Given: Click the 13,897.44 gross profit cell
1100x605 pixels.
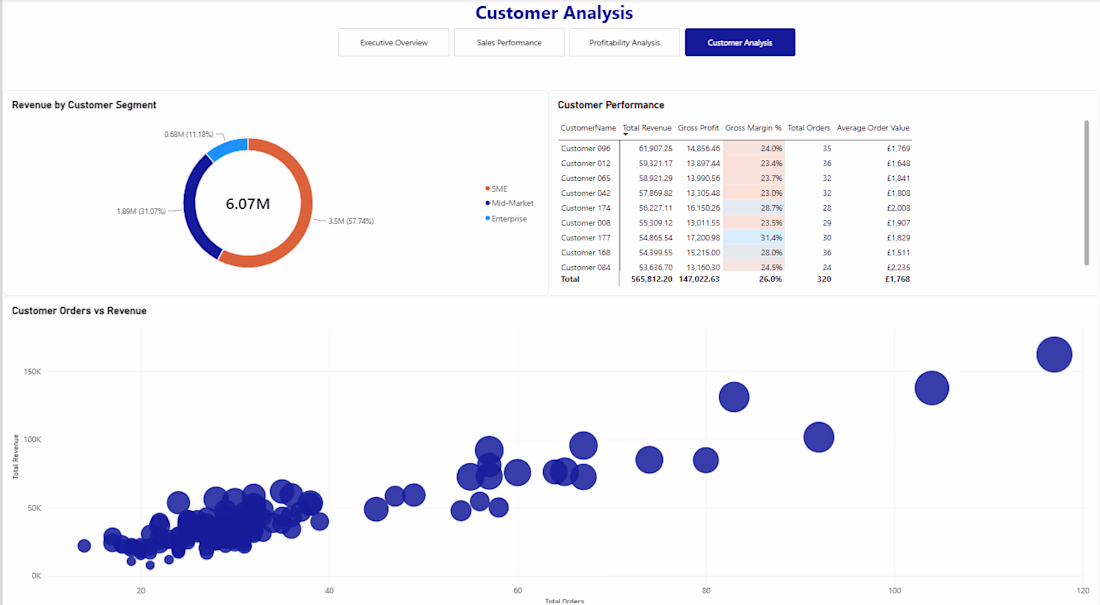Looking at the screenshot, I should [x=703, y=163].
